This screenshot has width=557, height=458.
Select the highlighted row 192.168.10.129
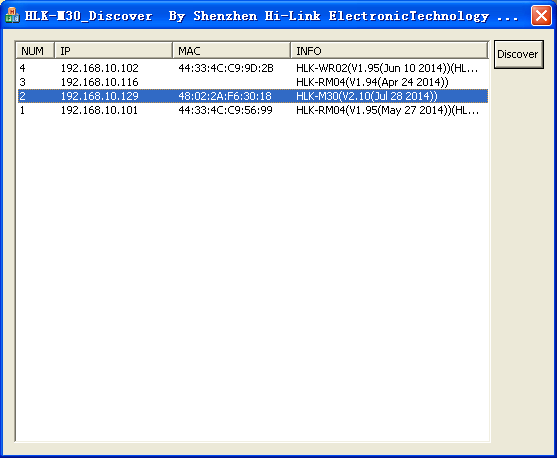[x=253, y=96]
